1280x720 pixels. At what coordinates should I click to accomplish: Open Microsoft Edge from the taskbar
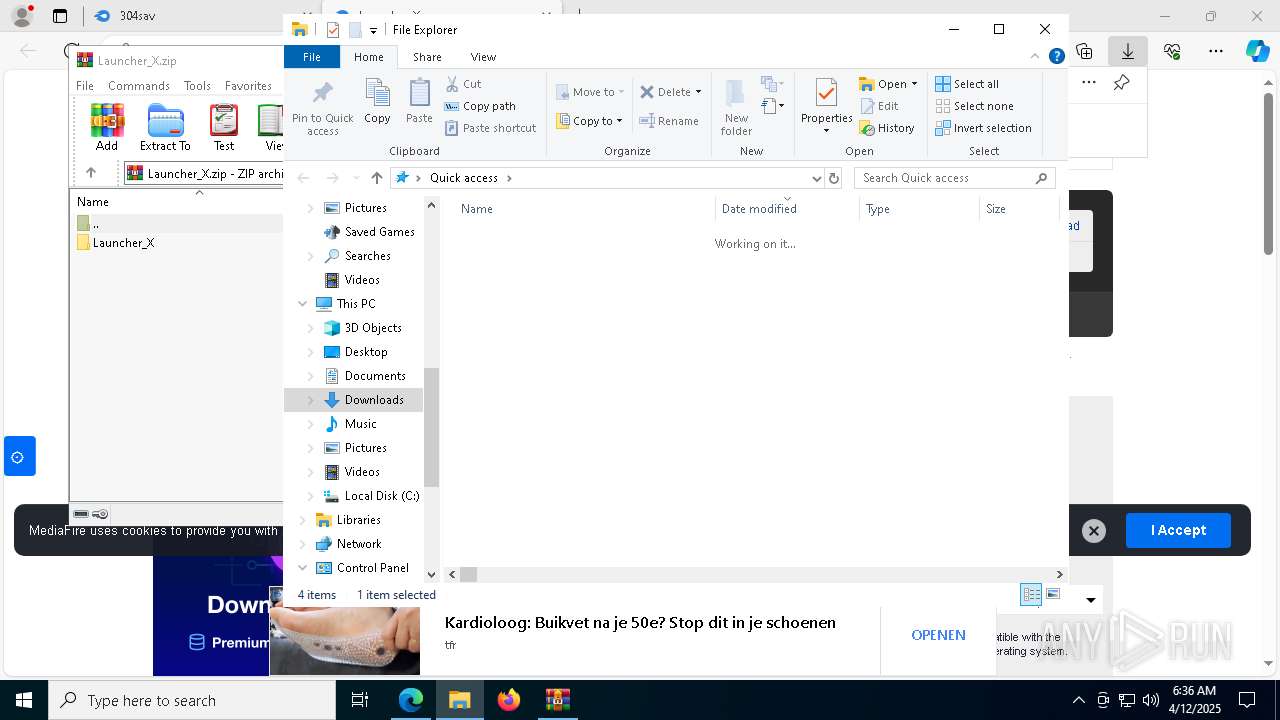click(411, 700)
